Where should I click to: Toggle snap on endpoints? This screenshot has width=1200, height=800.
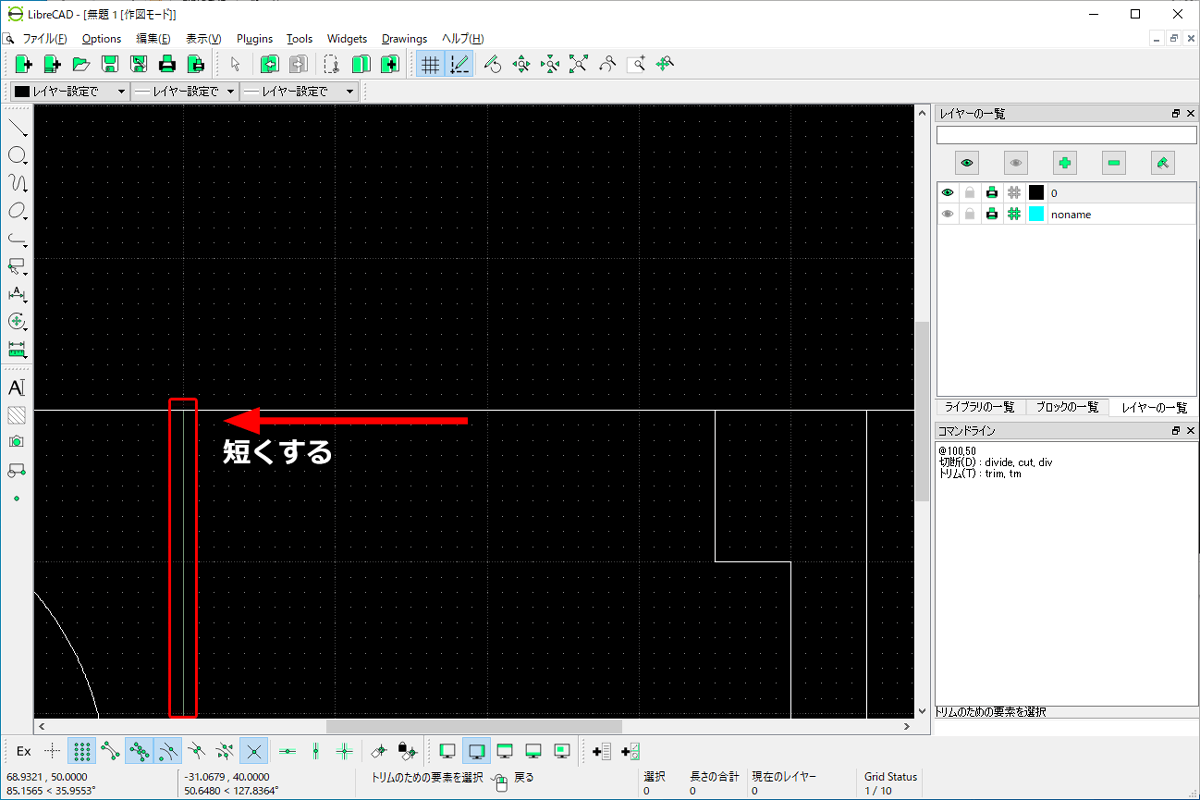[111, 750]
